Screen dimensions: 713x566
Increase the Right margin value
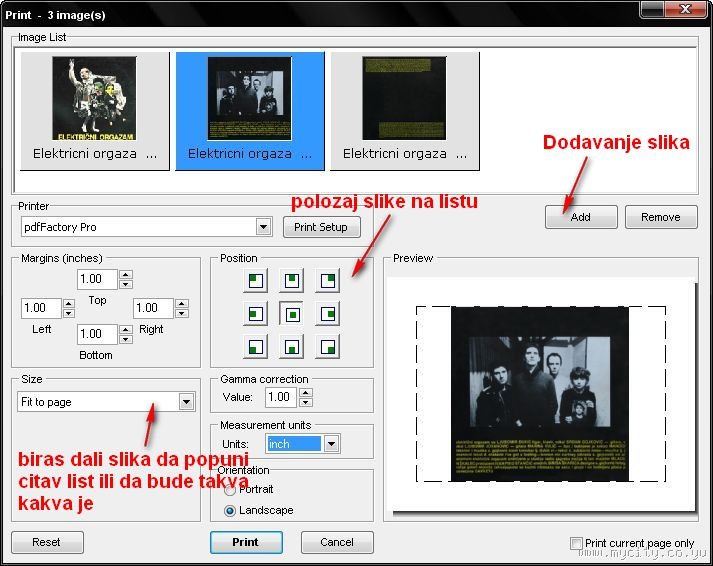182,303
